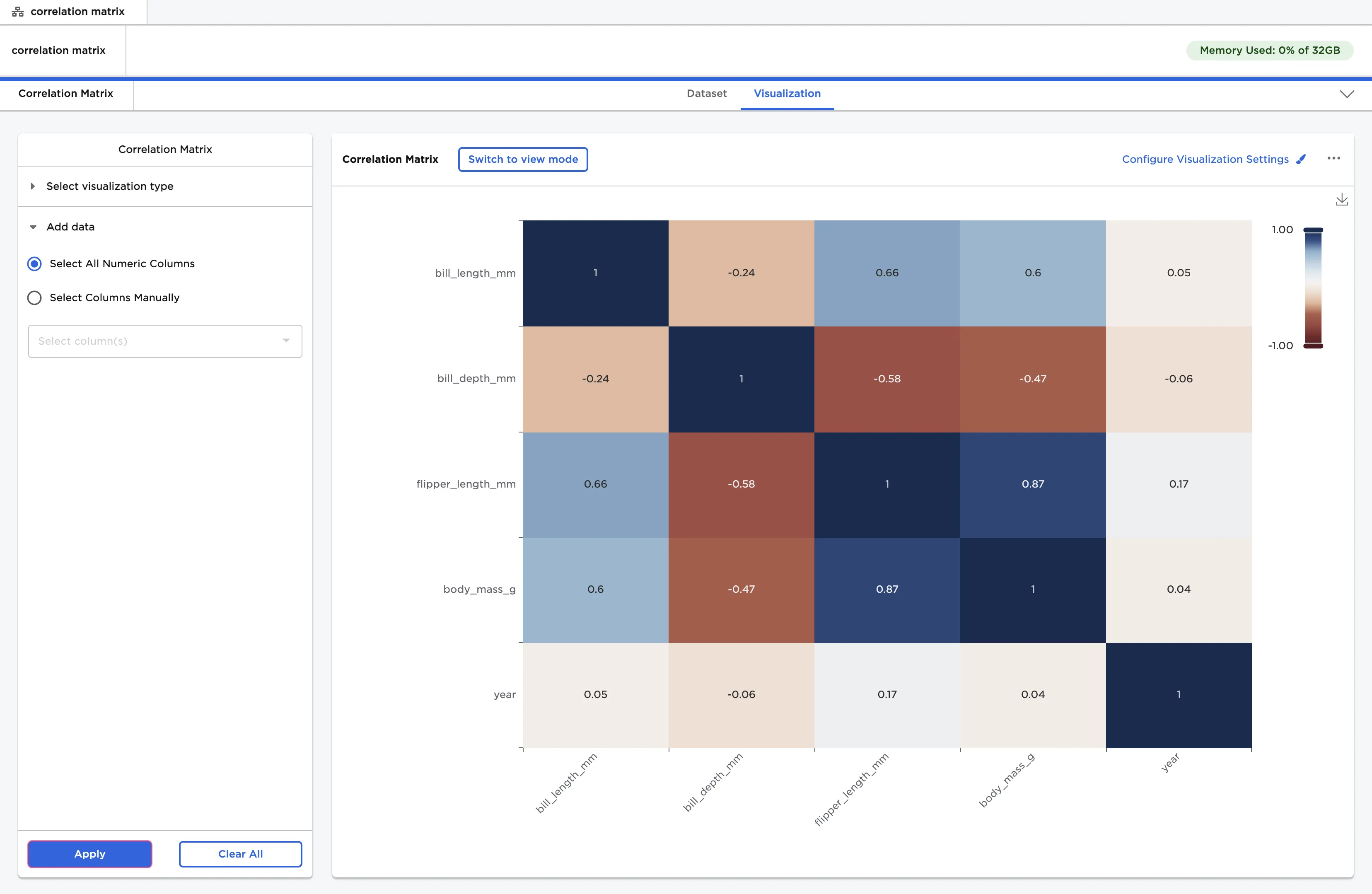Collapse the "Add data" section
This screenshot has width=1372, height=894.
[x=33, y=227]
